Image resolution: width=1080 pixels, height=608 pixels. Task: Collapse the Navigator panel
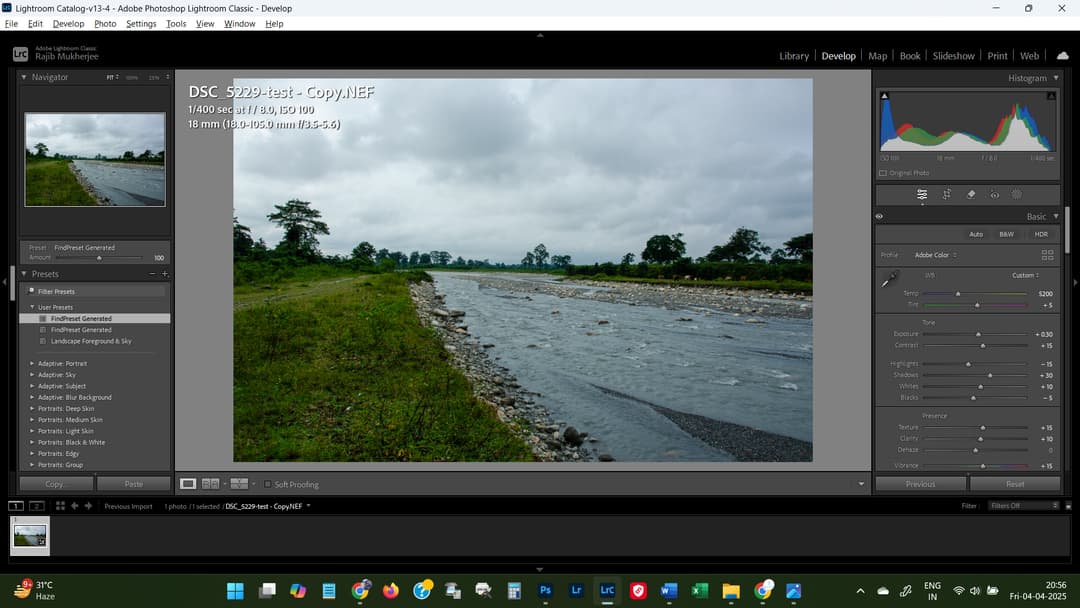click(x=24, y=77)
